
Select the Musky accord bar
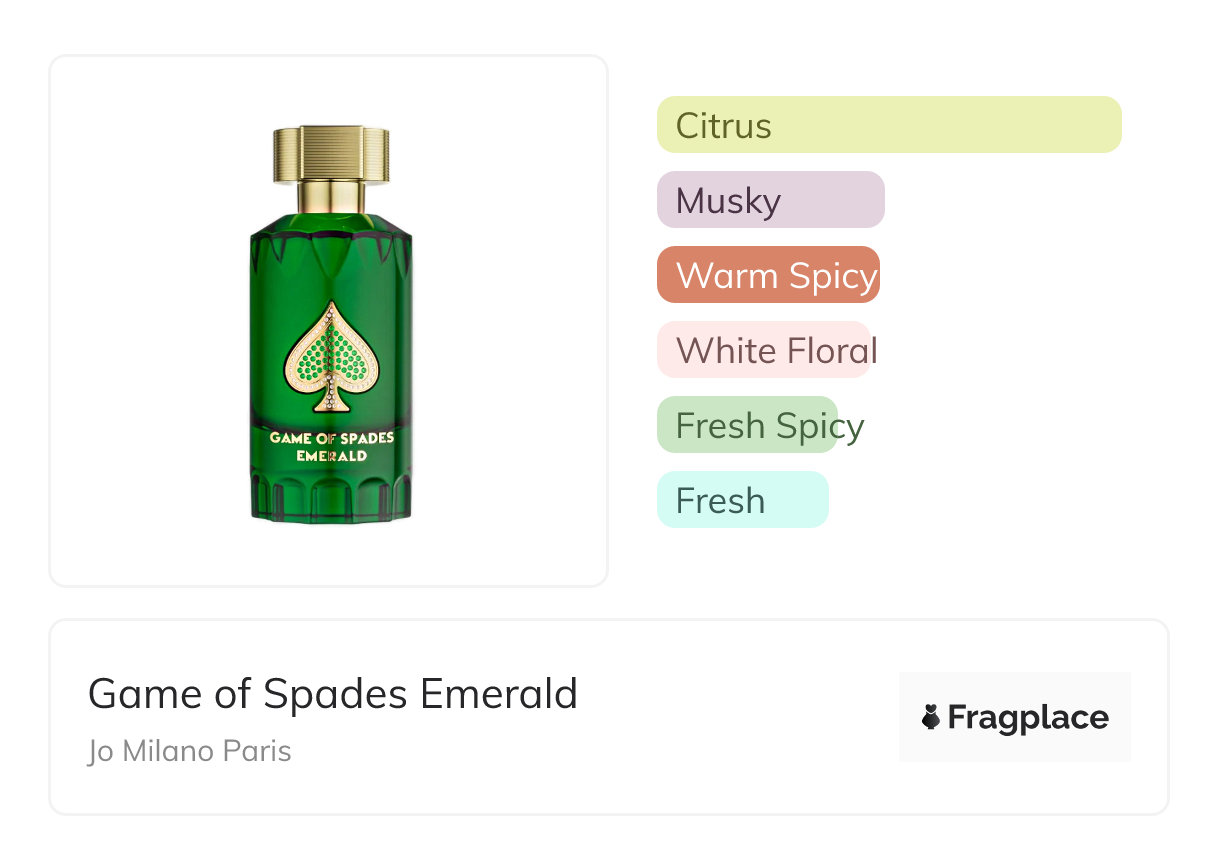point(770,200)
